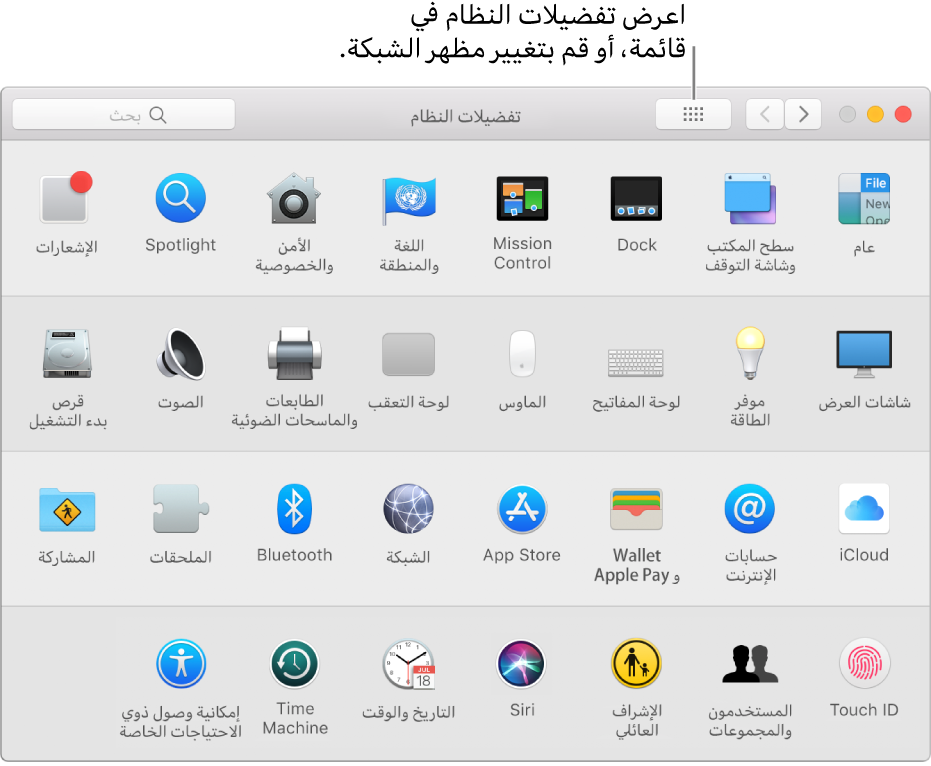
Task: Click the yellow minimize window button
Action: [875, 114]
